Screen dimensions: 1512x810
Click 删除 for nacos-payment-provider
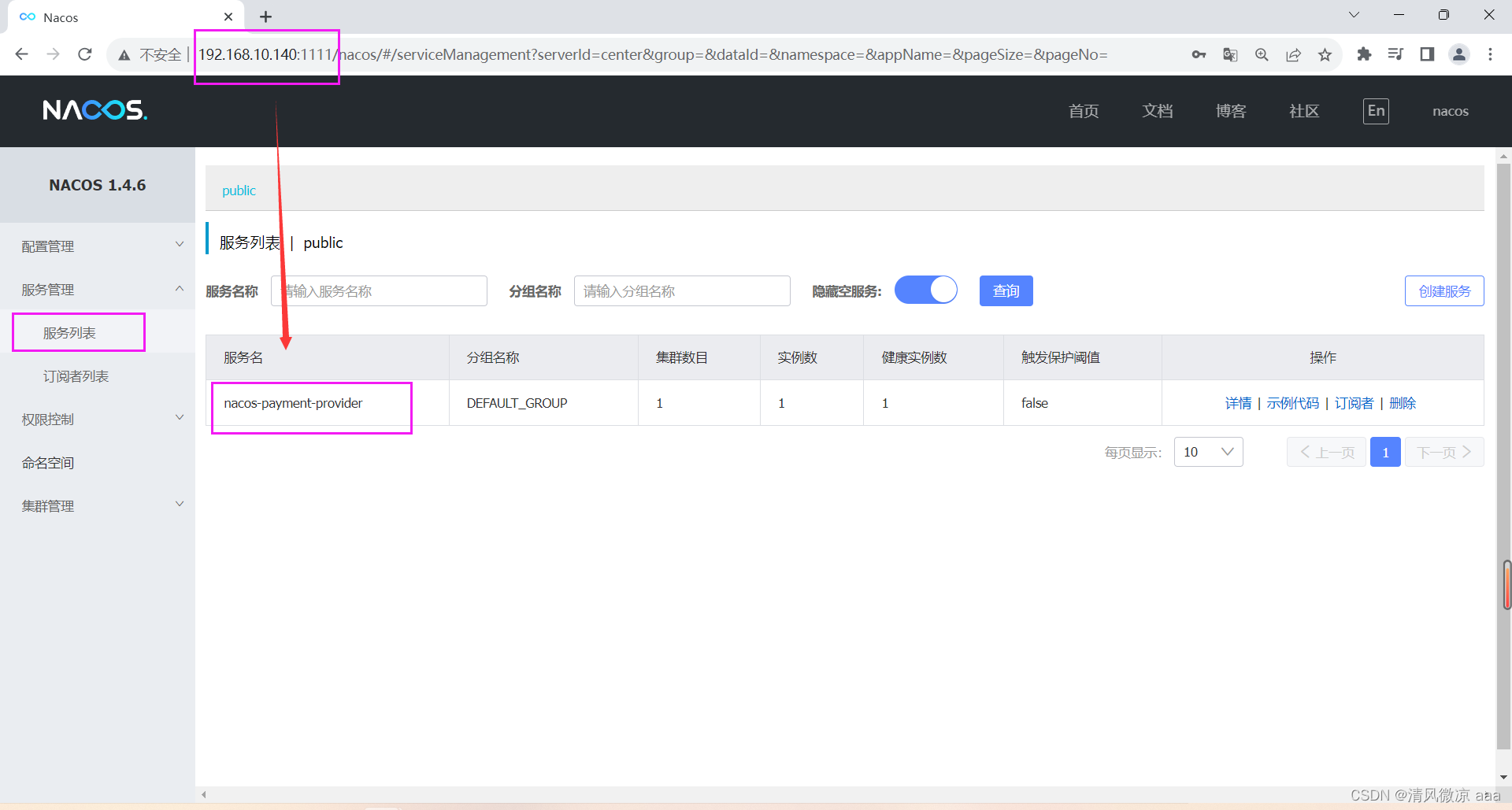click(x=1403, y=403)
